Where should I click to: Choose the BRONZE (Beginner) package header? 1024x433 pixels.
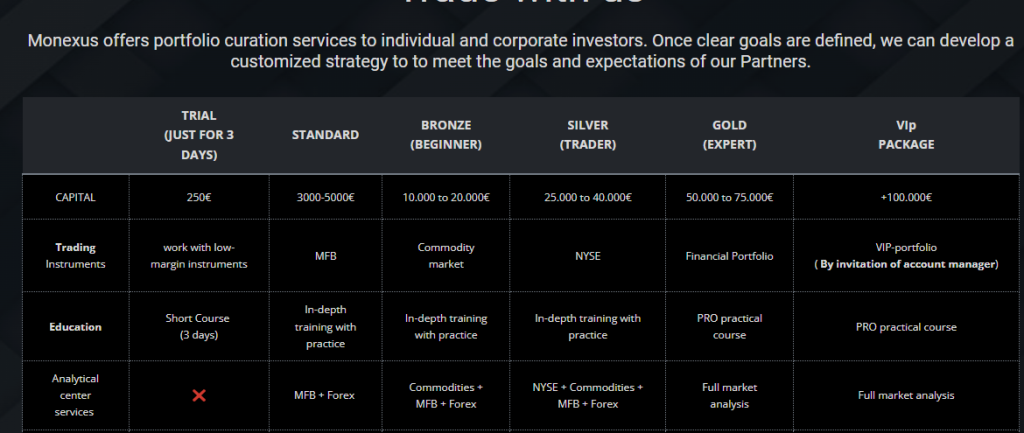pos(446,135)
